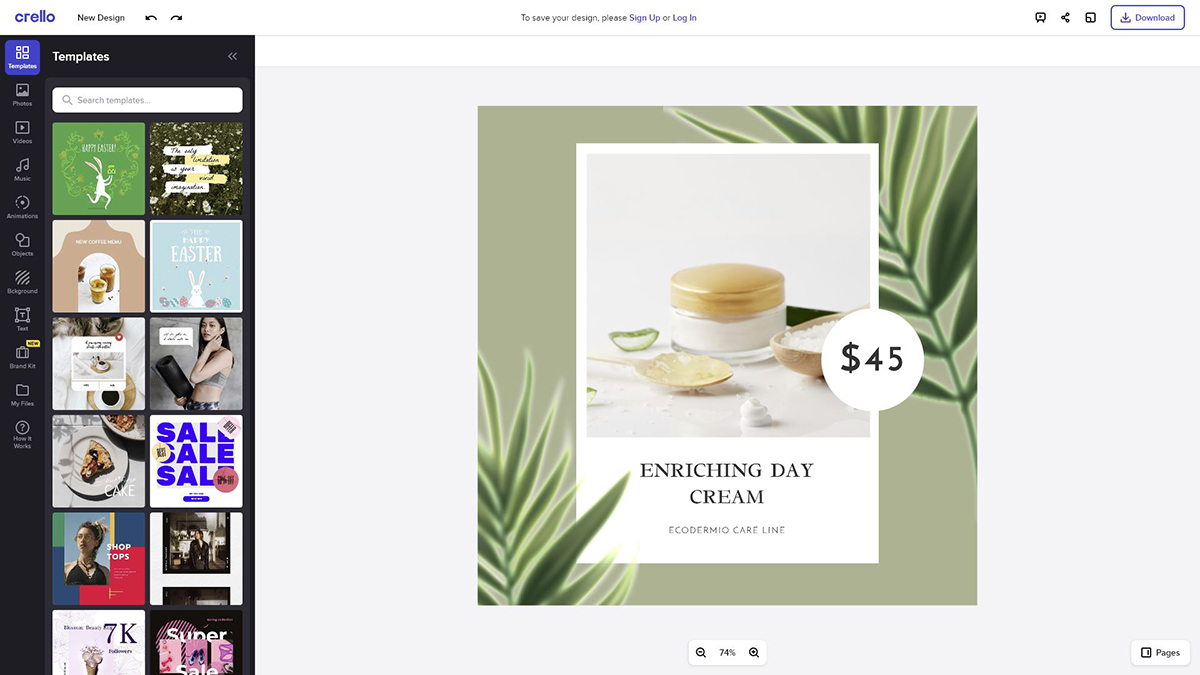Switch to the My Files tab
The image size is (1200, 675).
(x=22, y=394)
